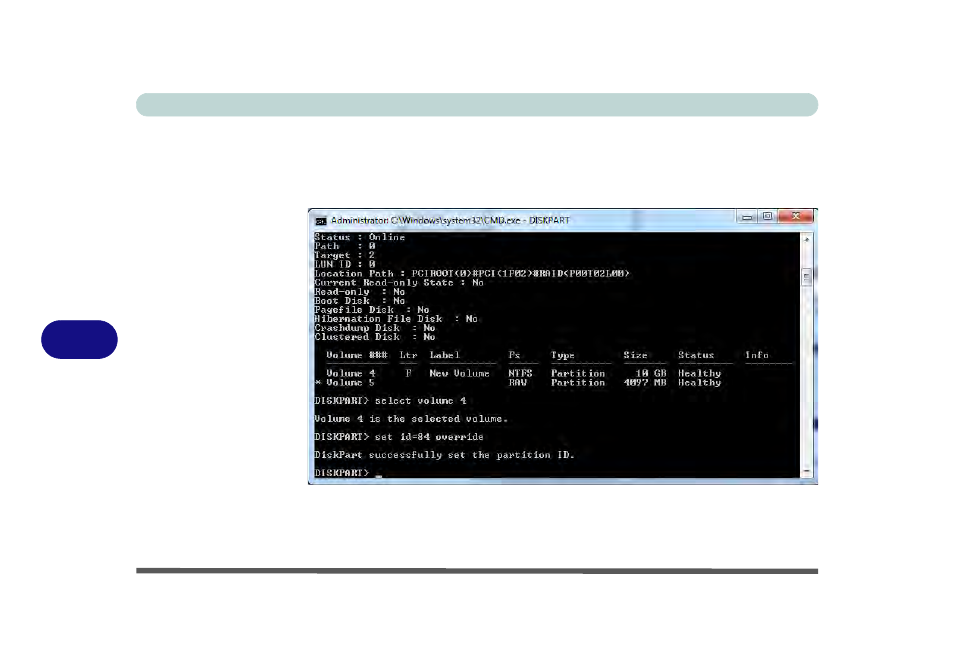Screen dimensions: 954x672
Task: Click 'Current Read-only State : No' line
Action: (399, 283)
